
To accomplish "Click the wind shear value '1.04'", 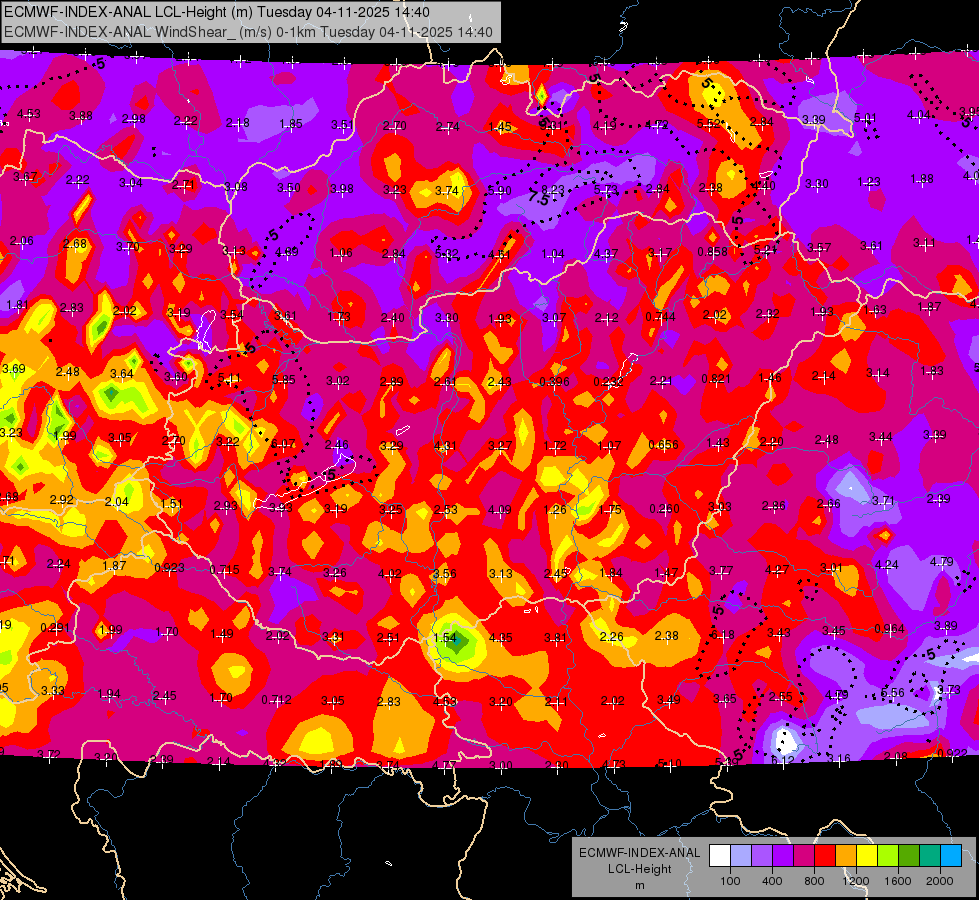I will [x=553, y=254].
